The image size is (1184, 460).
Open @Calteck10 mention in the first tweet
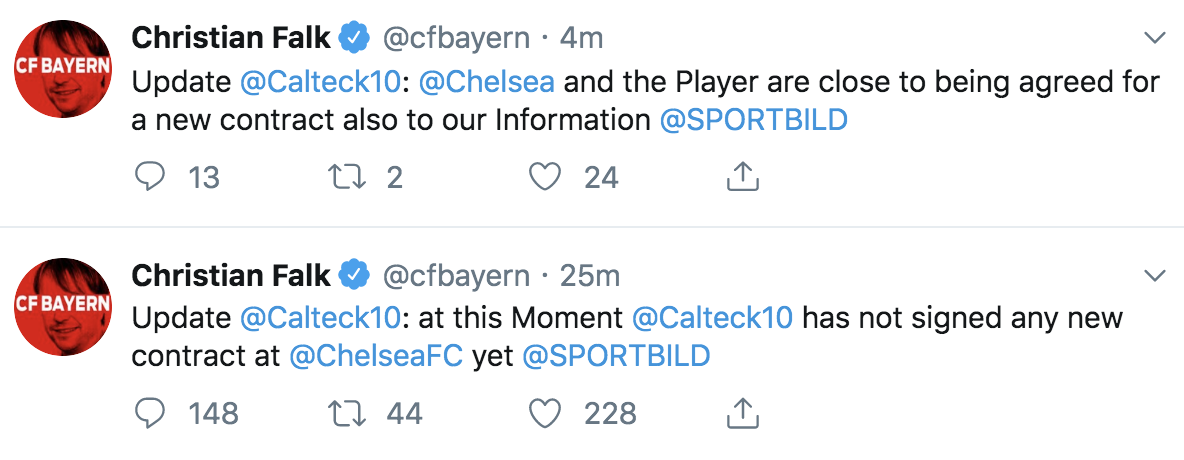coord(322,81)
